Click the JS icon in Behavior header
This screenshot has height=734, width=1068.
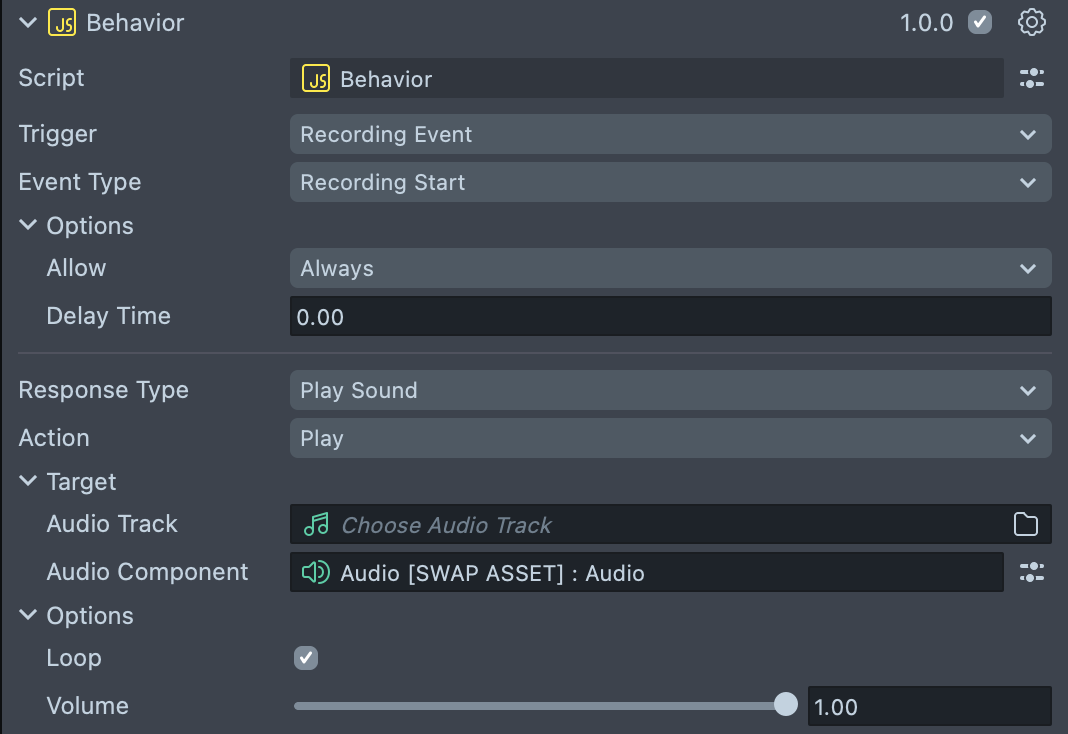pyautogui.click(x=62, y=22)
